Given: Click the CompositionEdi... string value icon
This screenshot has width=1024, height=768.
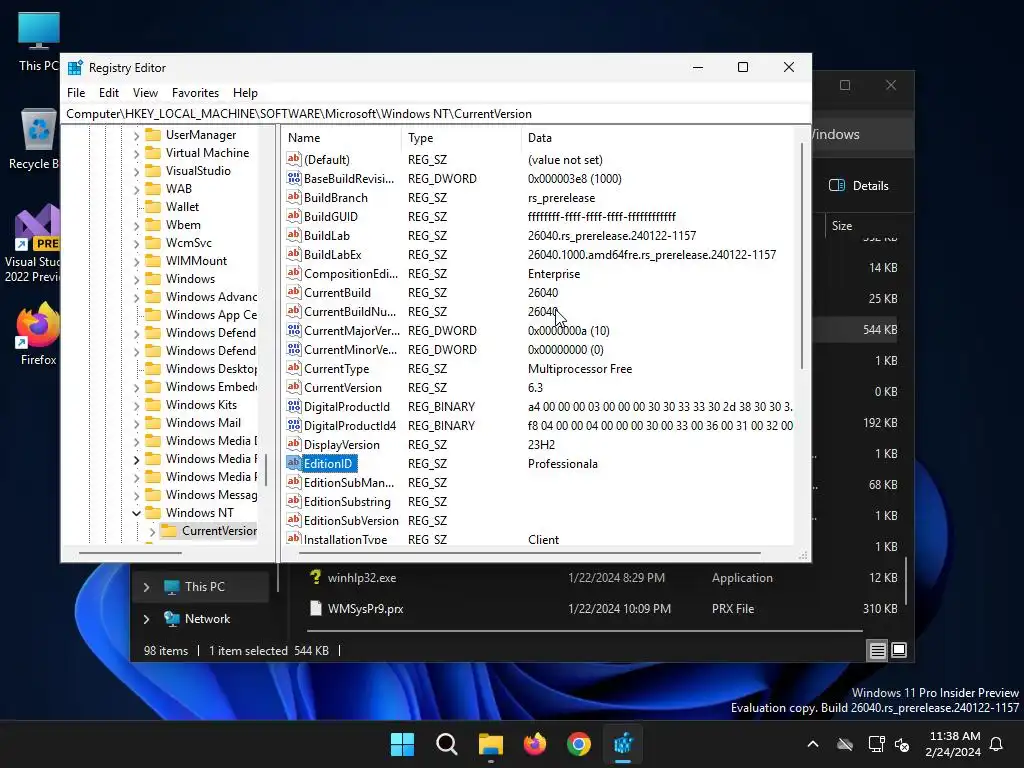Looking at the screenshot, I should point(294,272).
